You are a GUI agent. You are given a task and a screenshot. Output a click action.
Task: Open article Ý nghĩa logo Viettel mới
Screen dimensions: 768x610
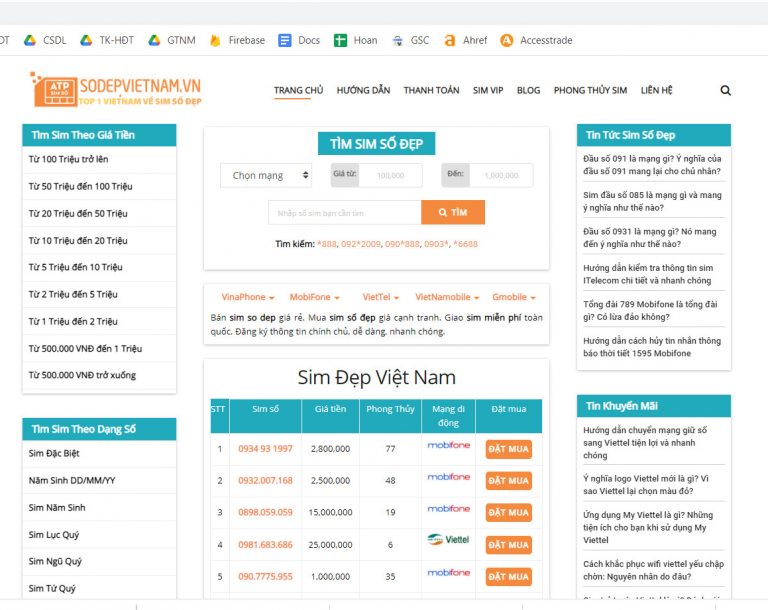point(646,485)
